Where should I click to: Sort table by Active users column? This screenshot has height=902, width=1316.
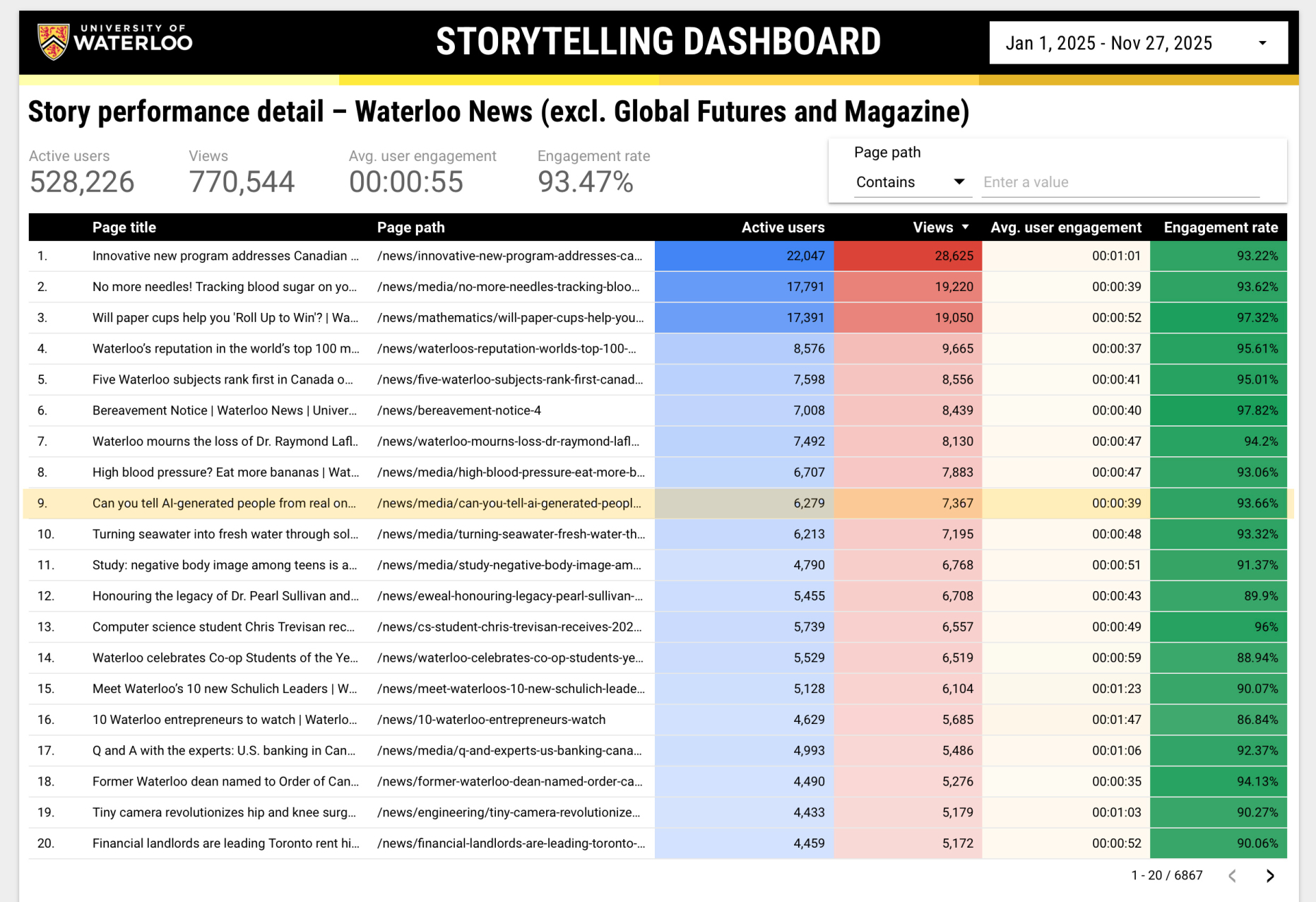click(x=783, y=227)
